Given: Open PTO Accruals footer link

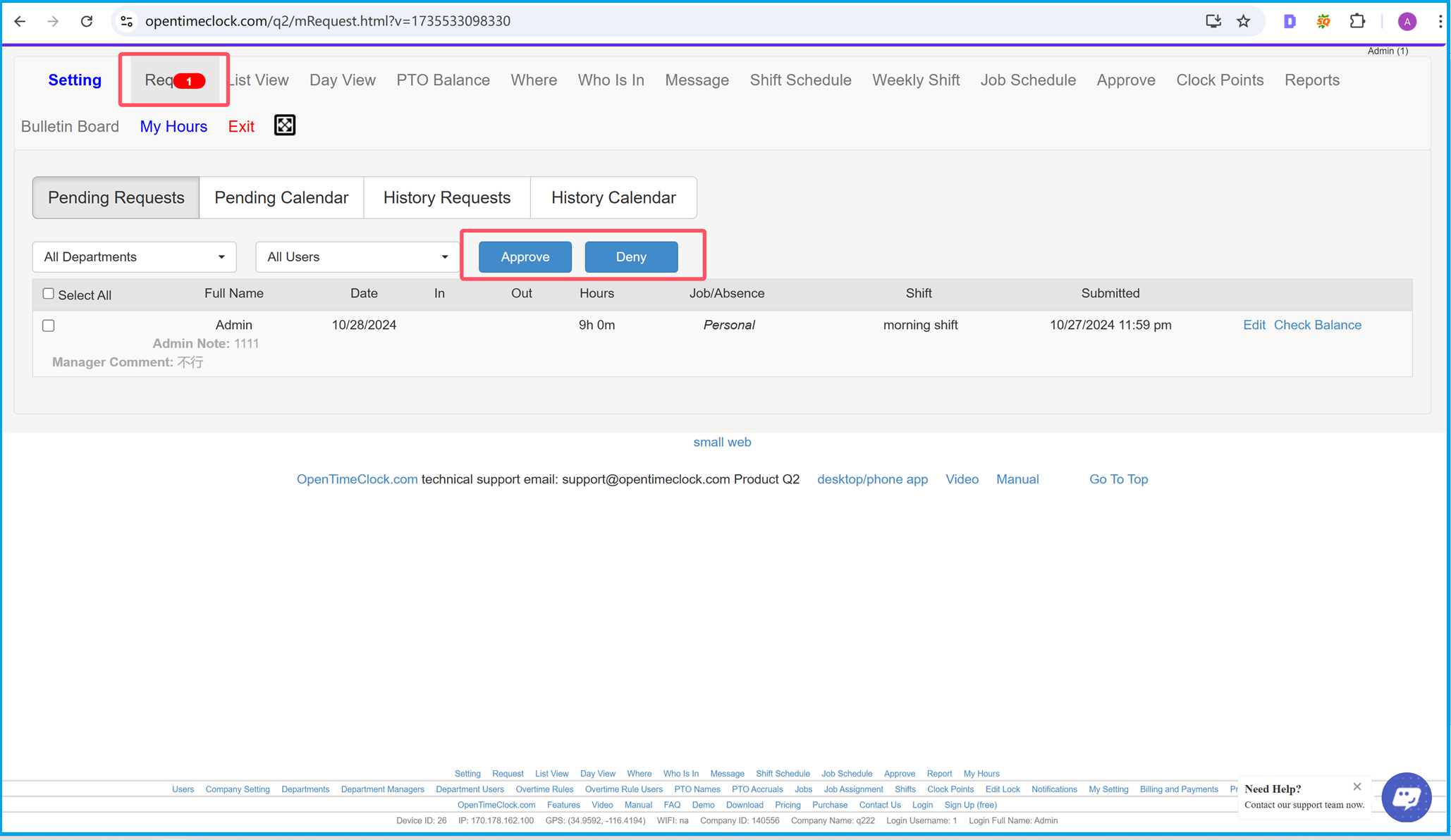Looking at the screenshot, I should pyautogui.click(x=757, y=789).
